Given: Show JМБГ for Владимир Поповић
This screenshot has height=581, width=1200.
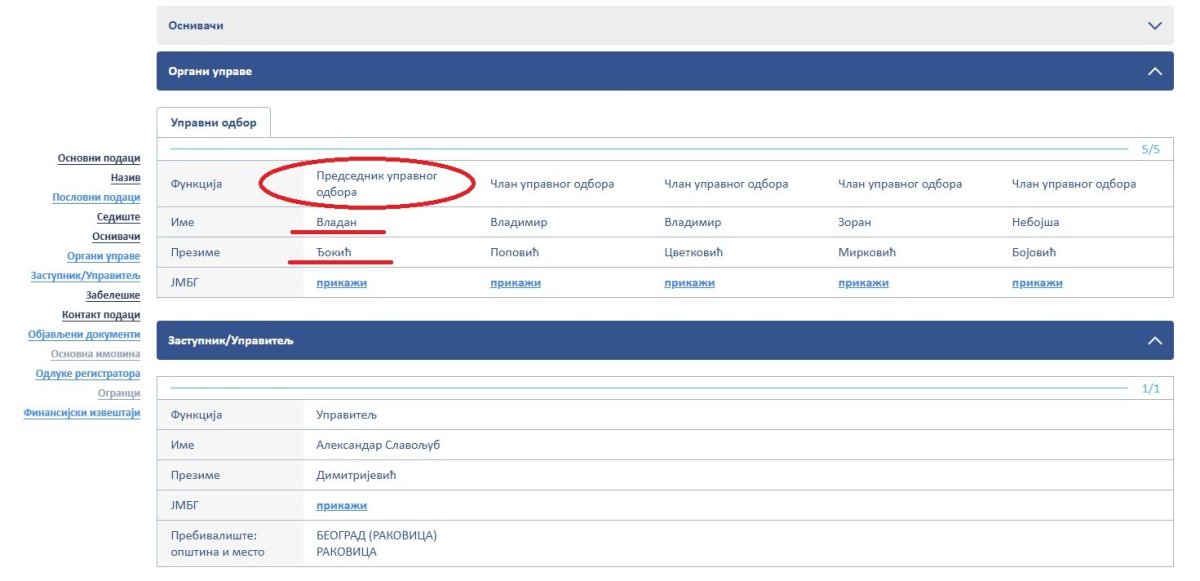Looking at the screenshot, I should coord(515,283).
